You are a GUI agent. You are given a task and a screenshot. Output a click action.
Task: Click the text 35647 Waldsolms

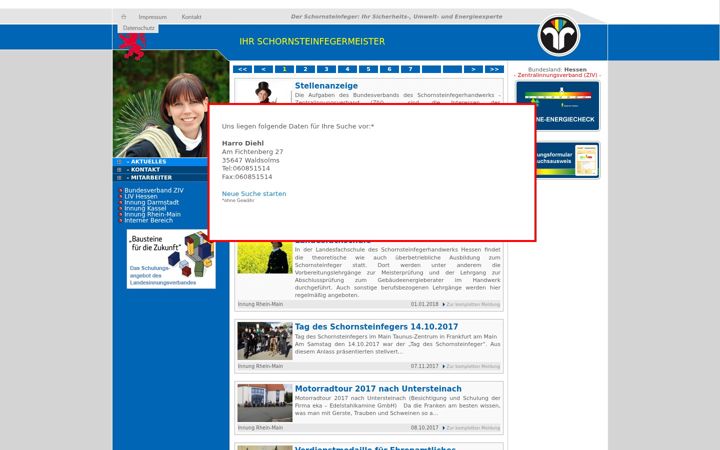pyautogui.click(x=251, y=160)
